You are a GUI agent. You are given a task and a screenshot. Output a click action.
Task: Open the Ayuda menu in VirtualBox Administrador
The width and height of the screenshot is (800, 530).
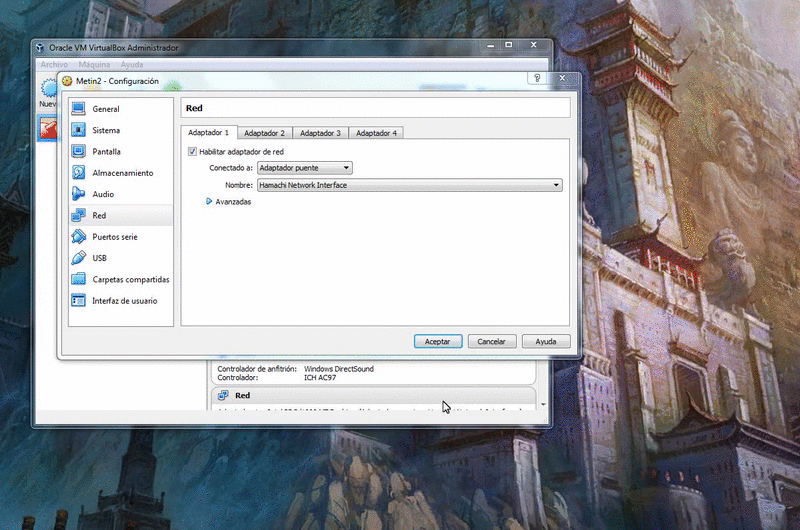(132, 64)
